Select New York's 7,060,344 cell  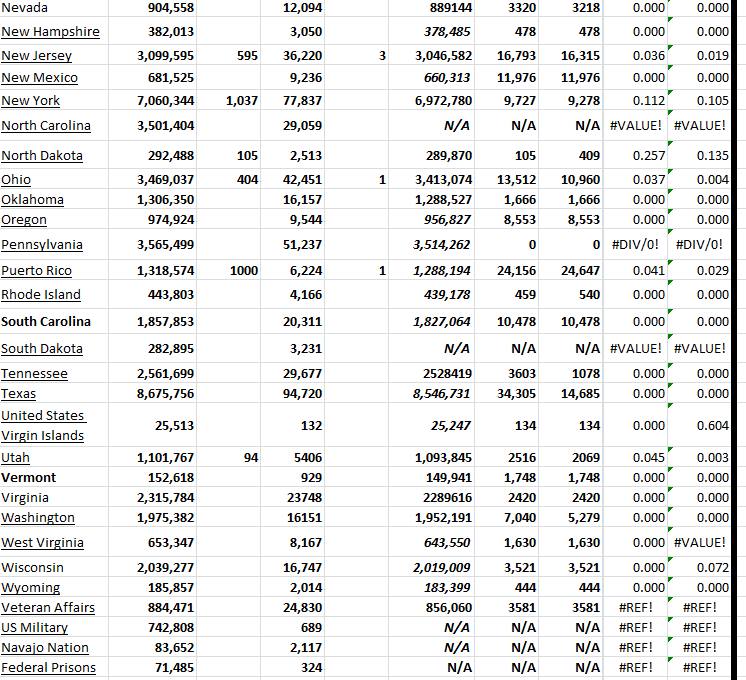point(165,101)
